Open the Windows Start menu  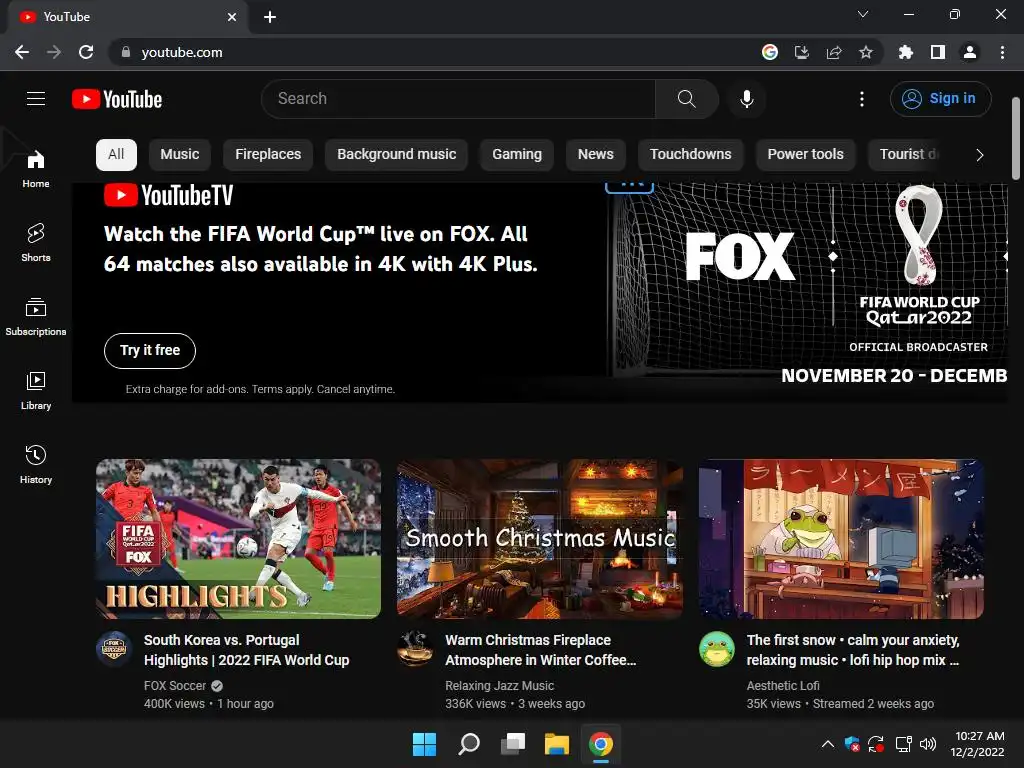tap(424, 744)
